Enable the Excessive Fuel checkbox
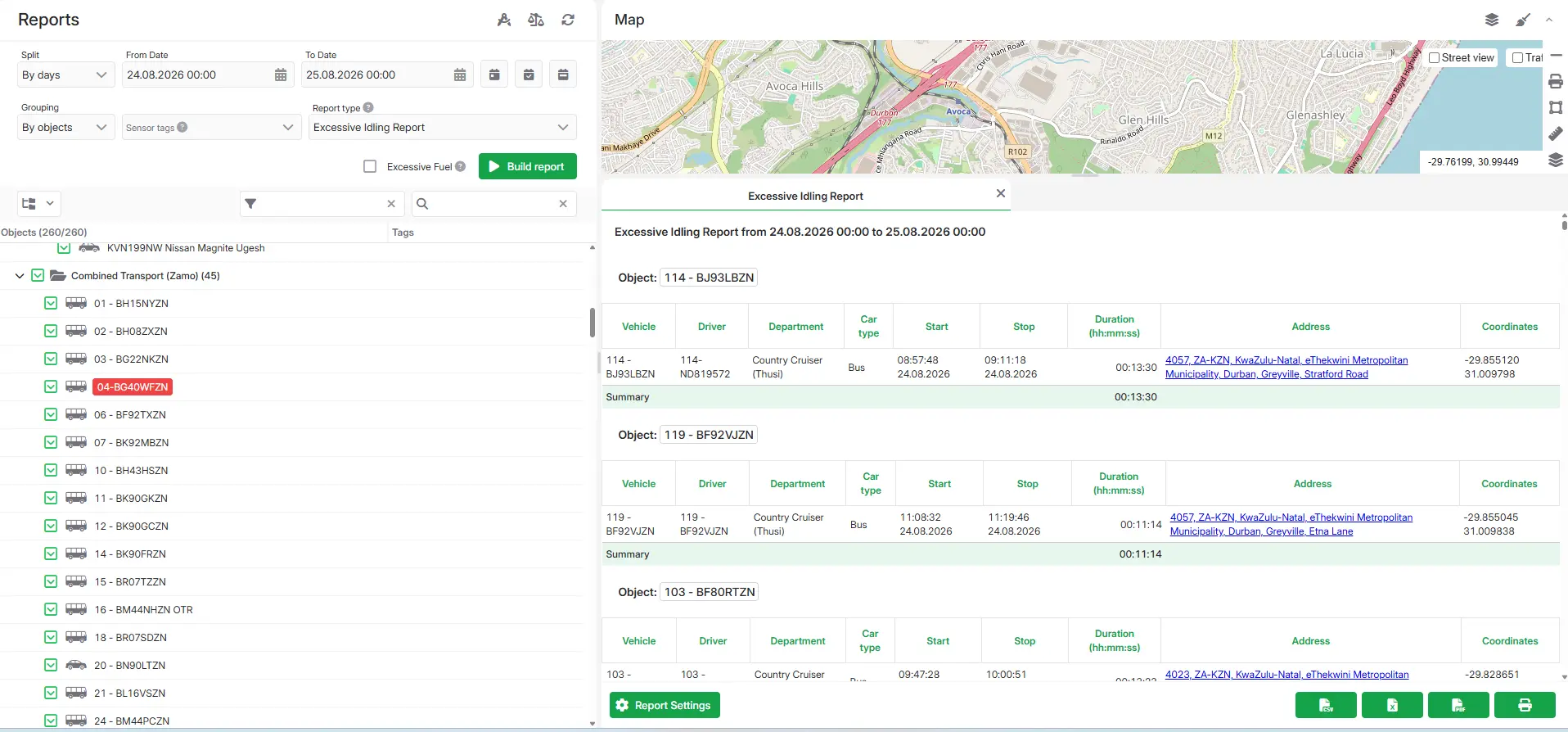This screenshot has width=1568, height=732. [370, 166]
